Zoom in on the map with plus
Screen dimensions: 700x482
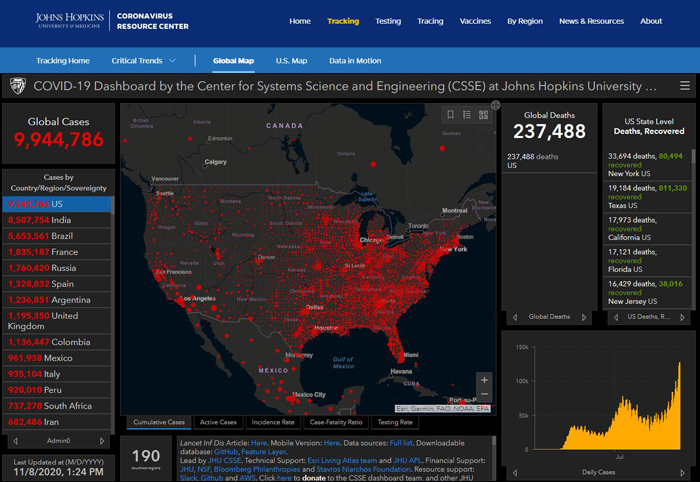pyautogui.click(x=484, y=380)
